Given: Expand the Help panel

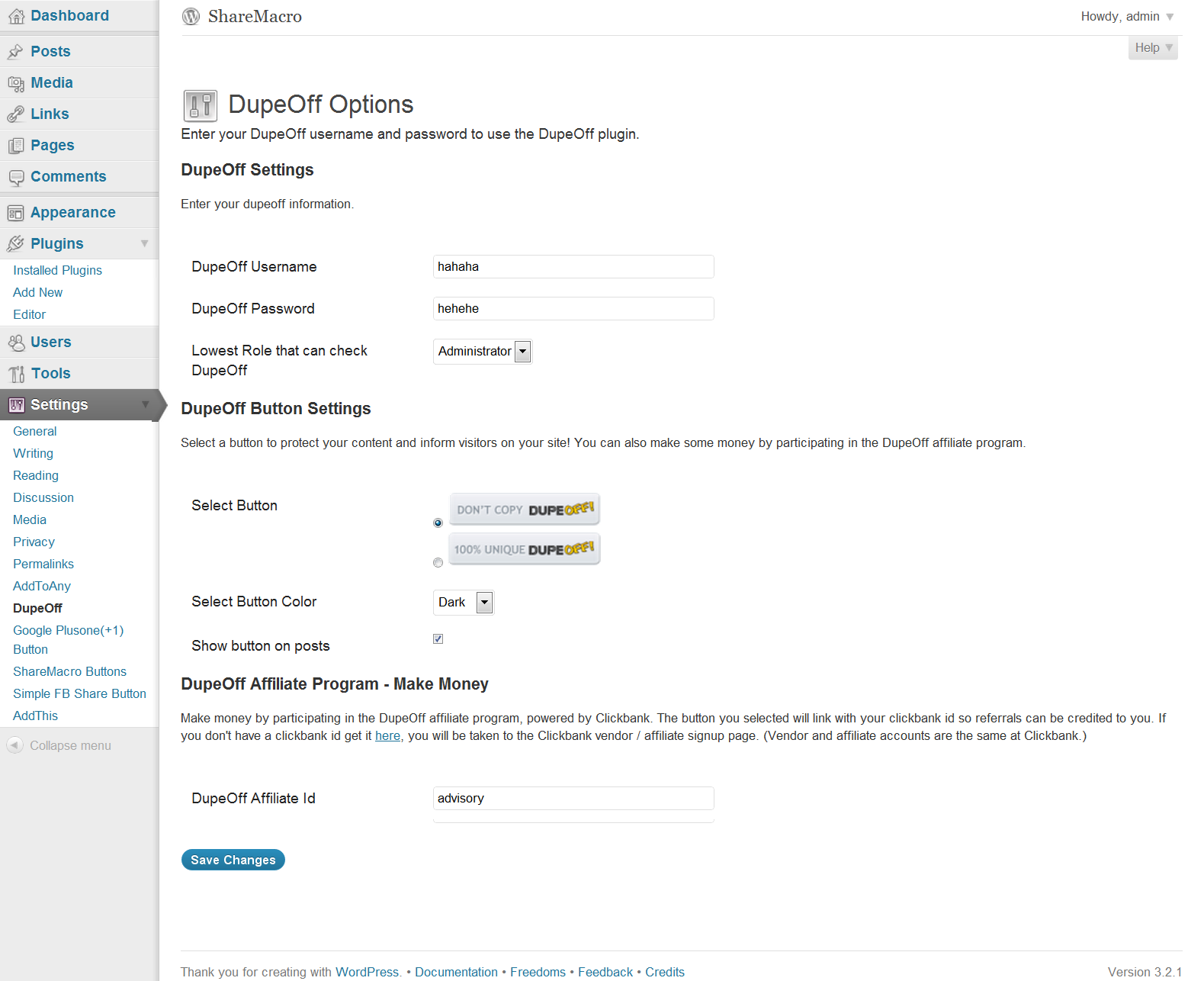Looking at the screenshot, I should (1153, 47).
